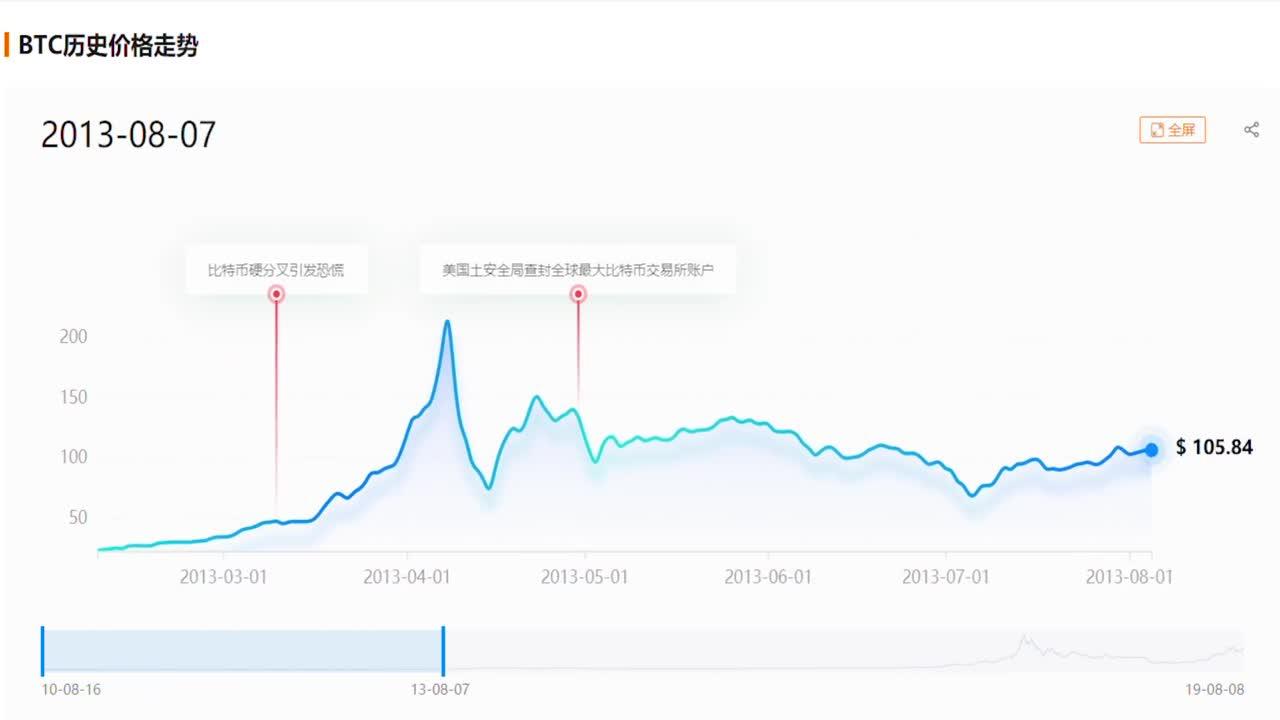Click the annotation balloon stem above 2013-05-01

(x=578, y=350)
